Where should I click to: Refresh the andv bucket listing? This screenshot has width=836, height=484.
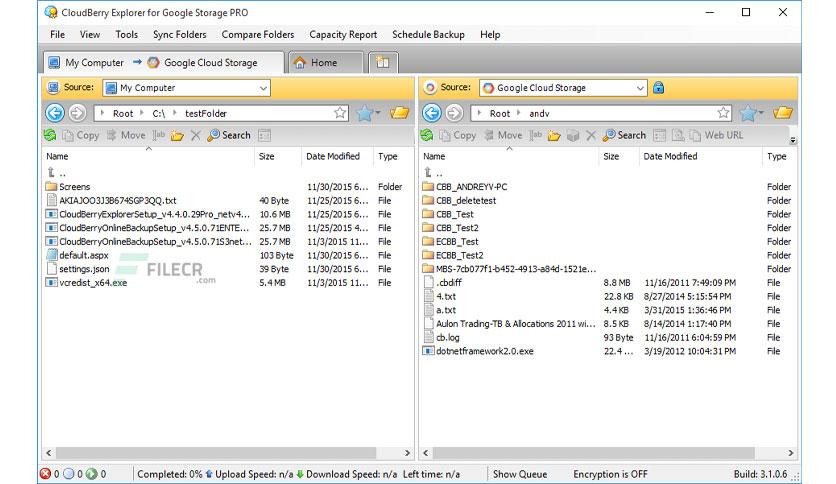[x=427, y=135]
